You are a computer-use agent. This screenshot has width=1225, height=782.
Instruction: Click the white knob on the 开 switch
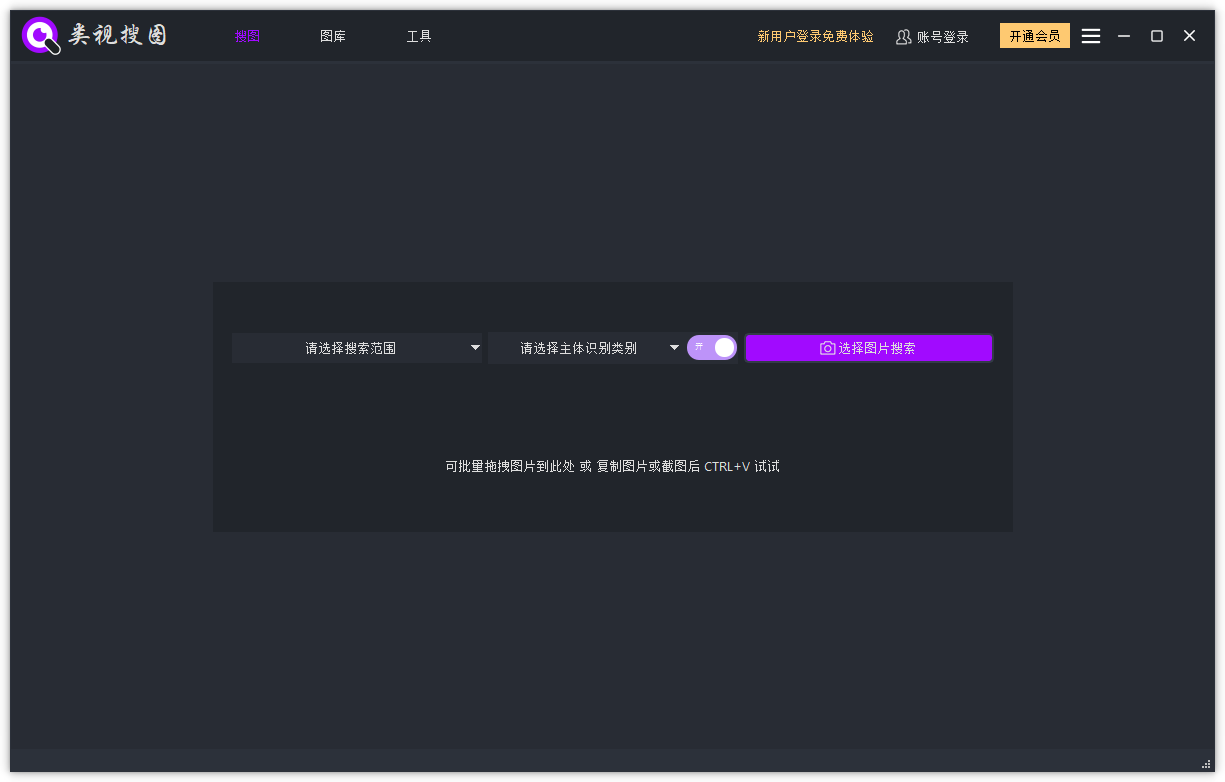click(722, 347)
